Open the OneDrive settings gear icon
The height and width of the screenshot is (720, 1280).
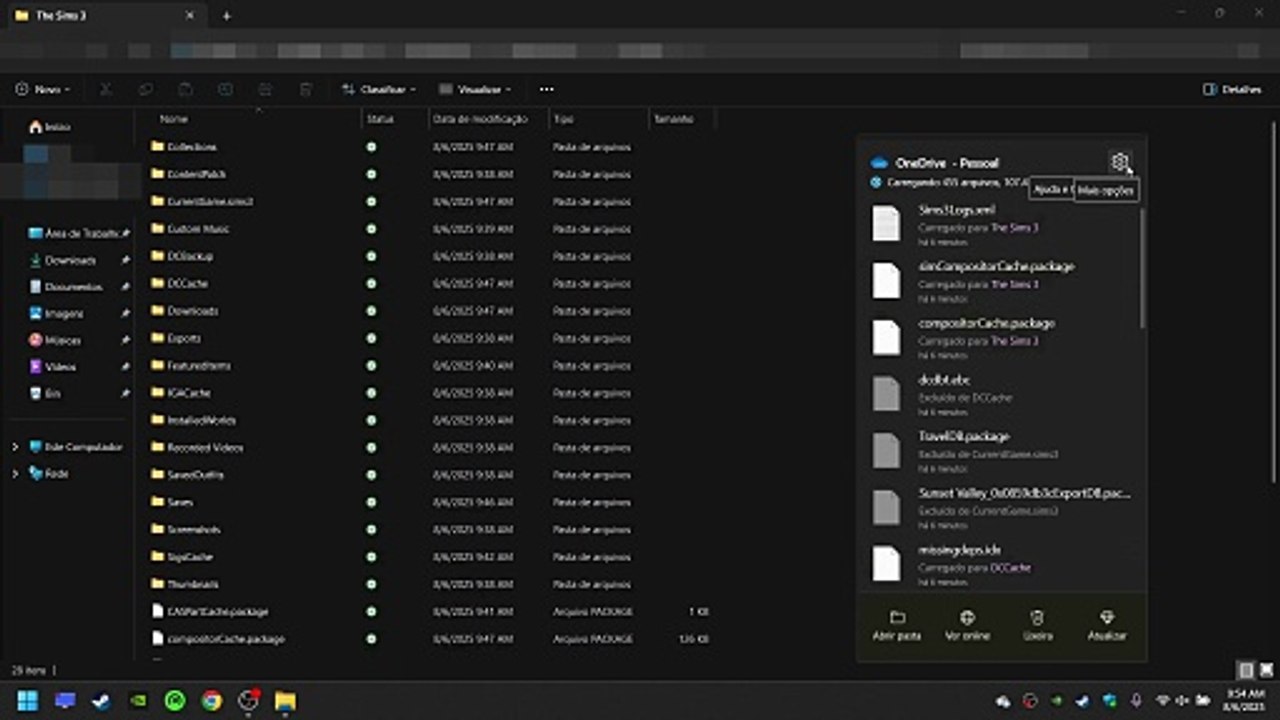click(x=1119, y=162)
